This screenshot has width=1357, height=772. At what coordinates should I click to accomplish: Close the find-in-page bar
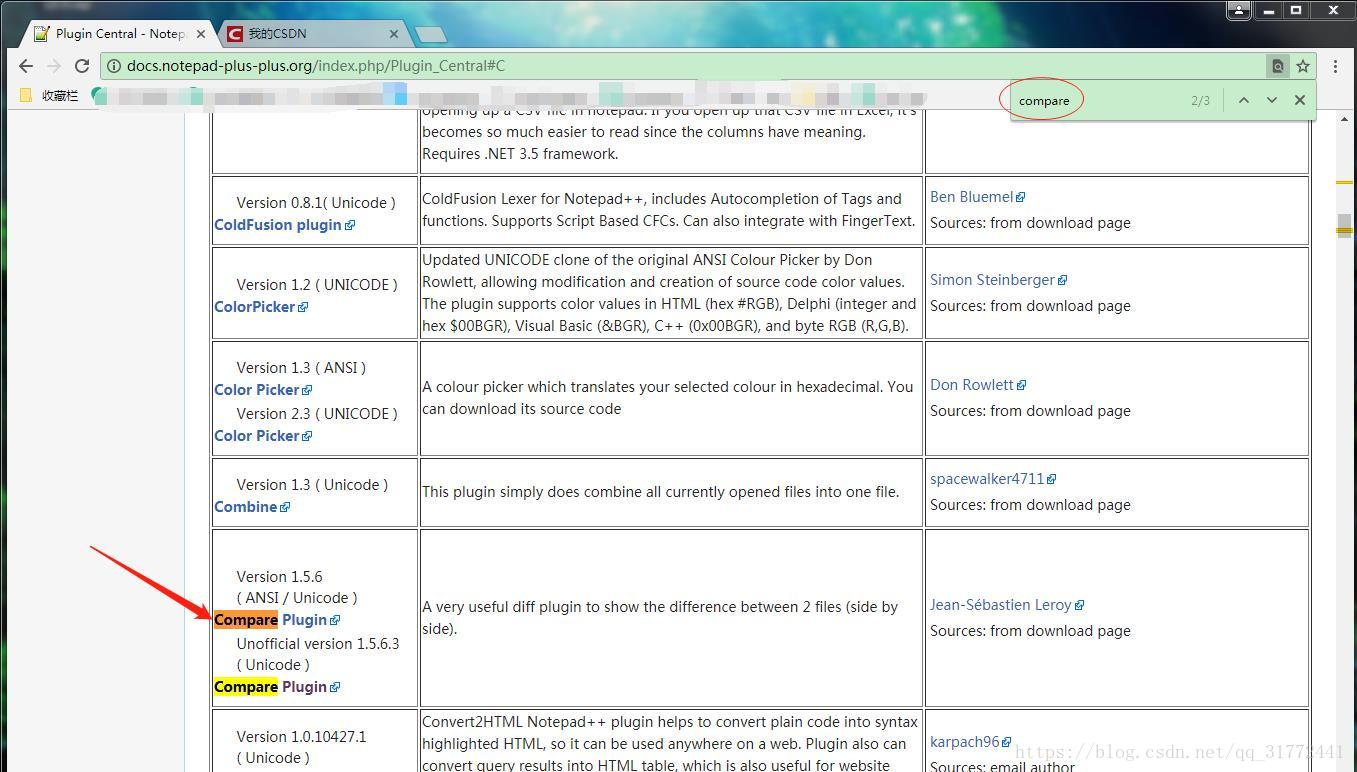(x=1300, y=100)
